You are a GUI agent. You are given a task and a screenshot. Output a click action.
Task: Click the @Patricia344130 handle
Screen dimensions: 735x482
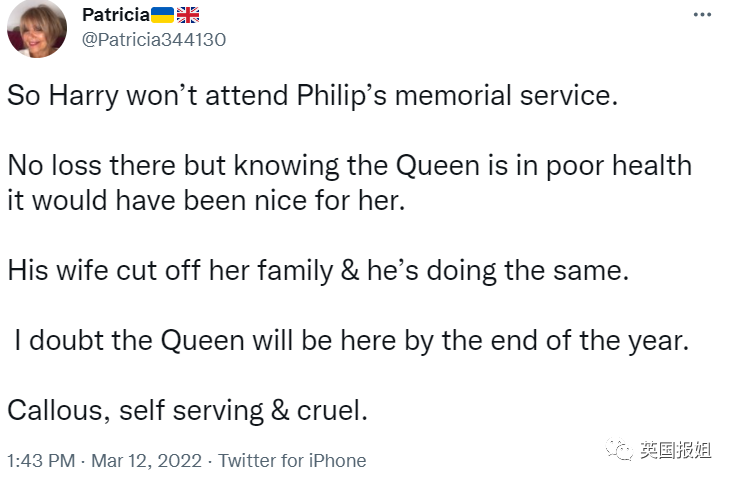[153, 40]
